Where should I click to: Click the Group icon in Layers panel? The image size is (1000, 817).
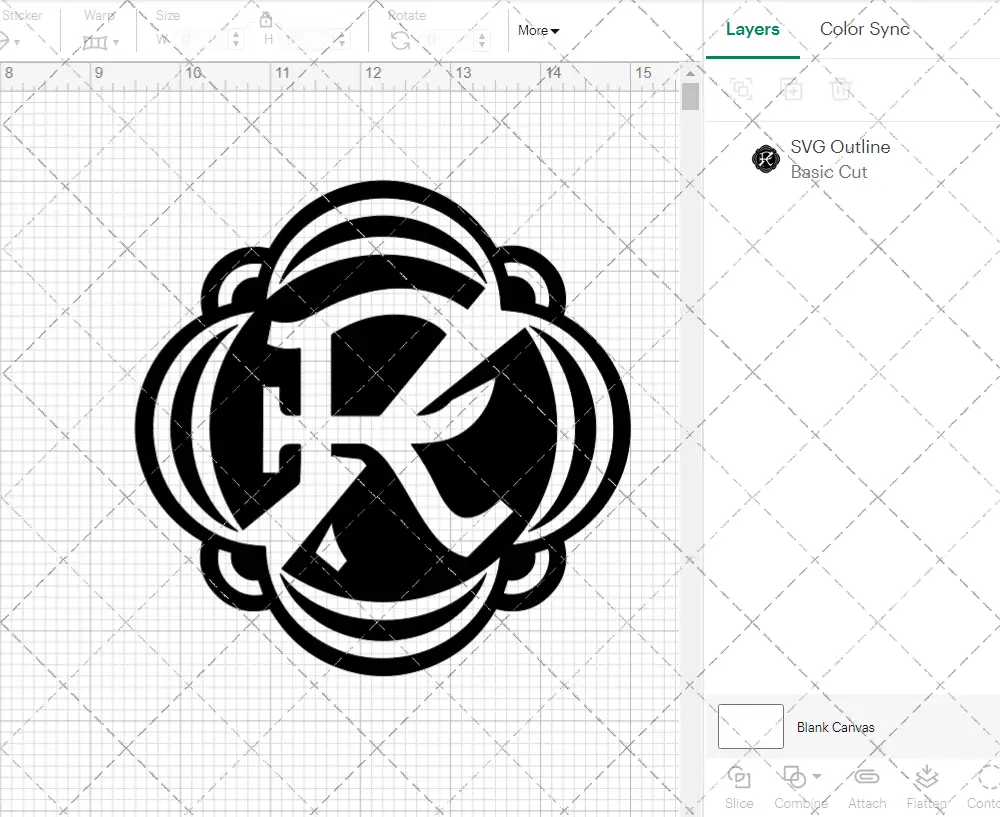(741, 89)
